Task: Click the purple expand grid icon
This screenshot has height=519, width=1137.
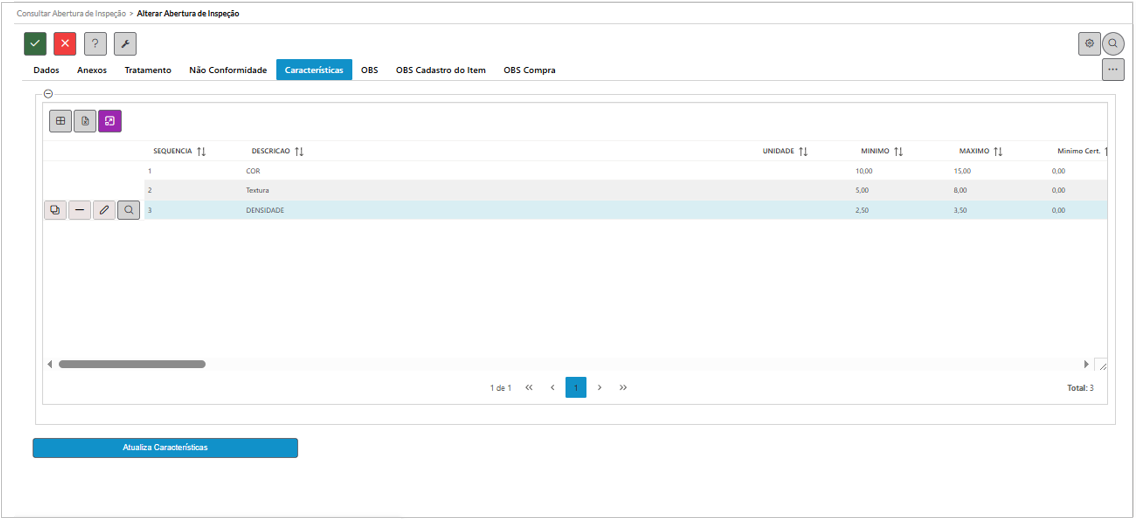Action: 110,121
